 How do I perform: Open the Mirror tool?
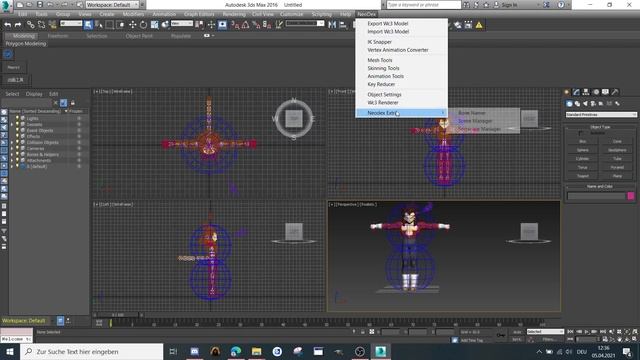[x=332, y=25]
